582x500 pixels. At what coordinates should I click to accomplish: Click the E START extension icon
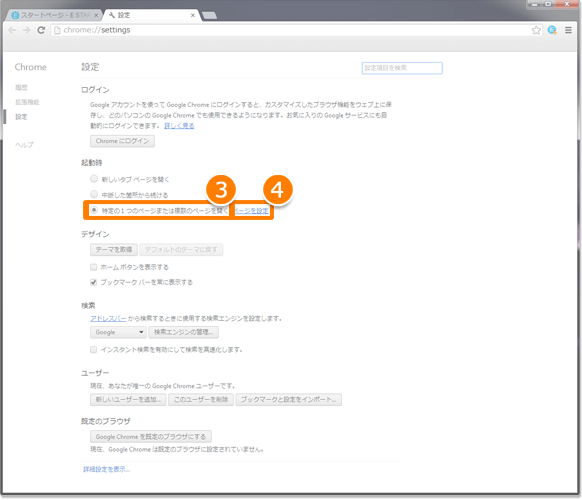(552, 30)
